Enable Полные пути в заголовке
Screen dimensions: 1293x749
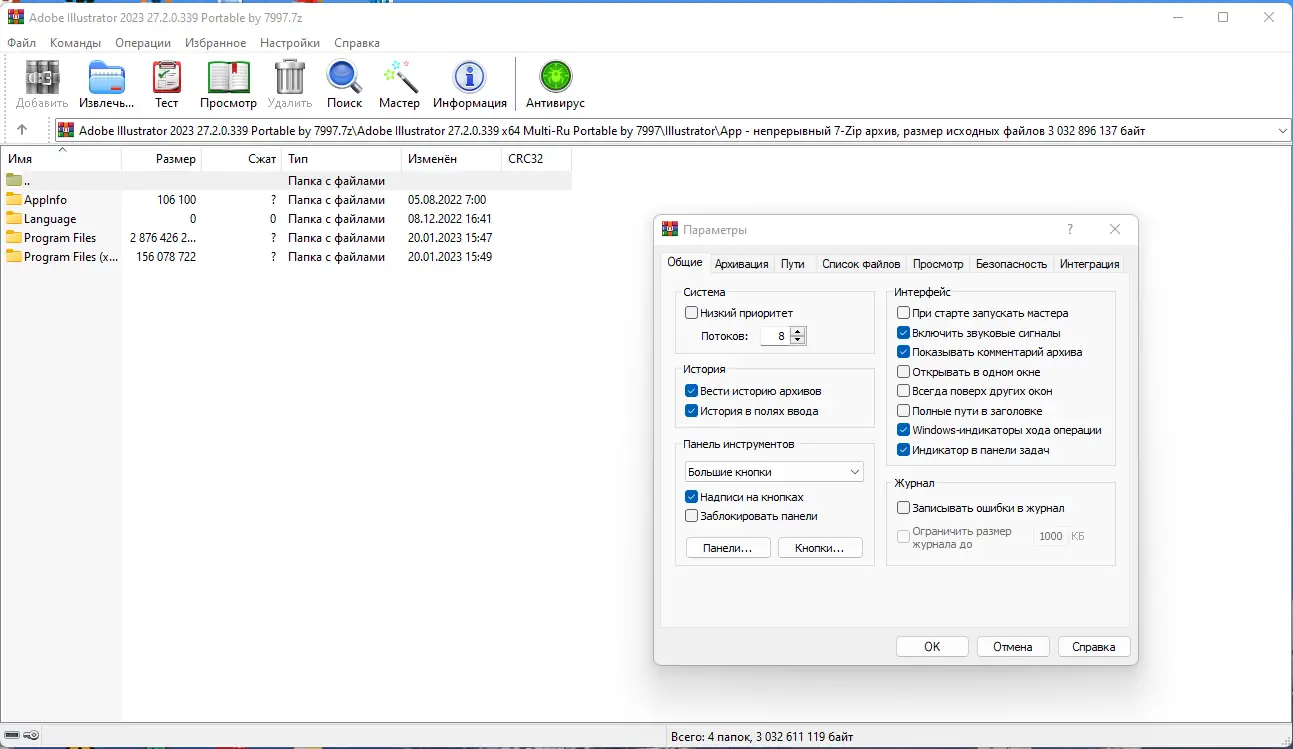coord(904,411)
